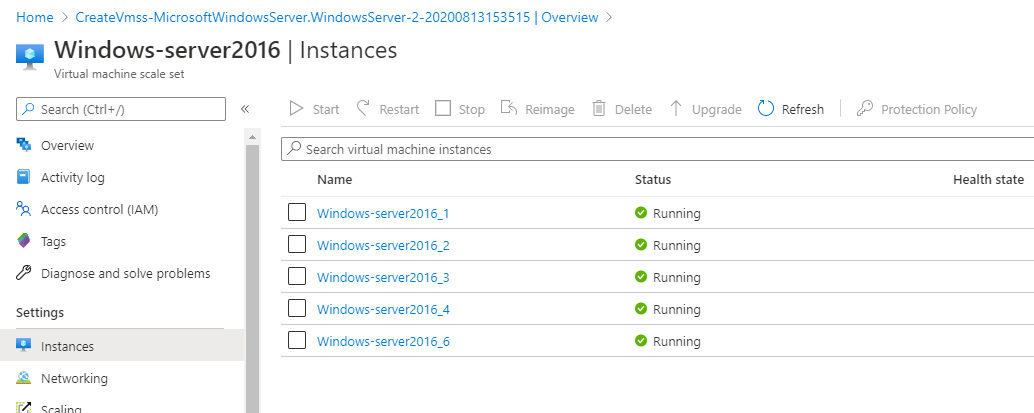Click Running status icon for Windows-server2016_3
Image resolution: width=1034 pixels, height=413 pixels.
[x=641, y=276]
